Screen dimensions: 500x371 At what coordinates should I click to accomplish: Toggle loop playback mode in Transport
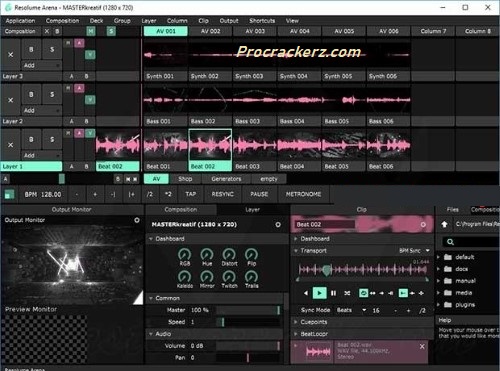(x=363, y=293)
